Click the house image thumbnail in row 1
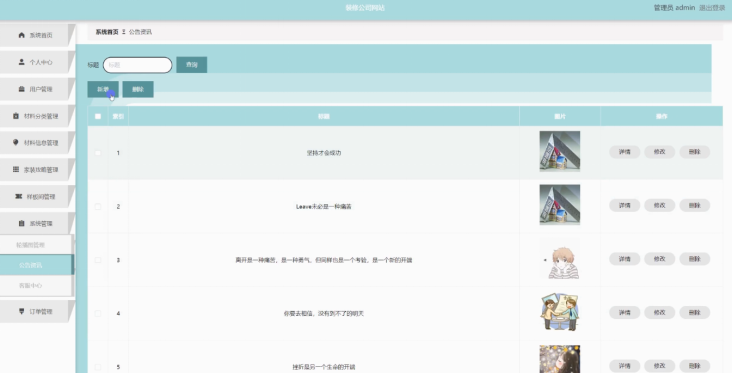This screenshot has width=733, height=374. (x=560, y=151)
